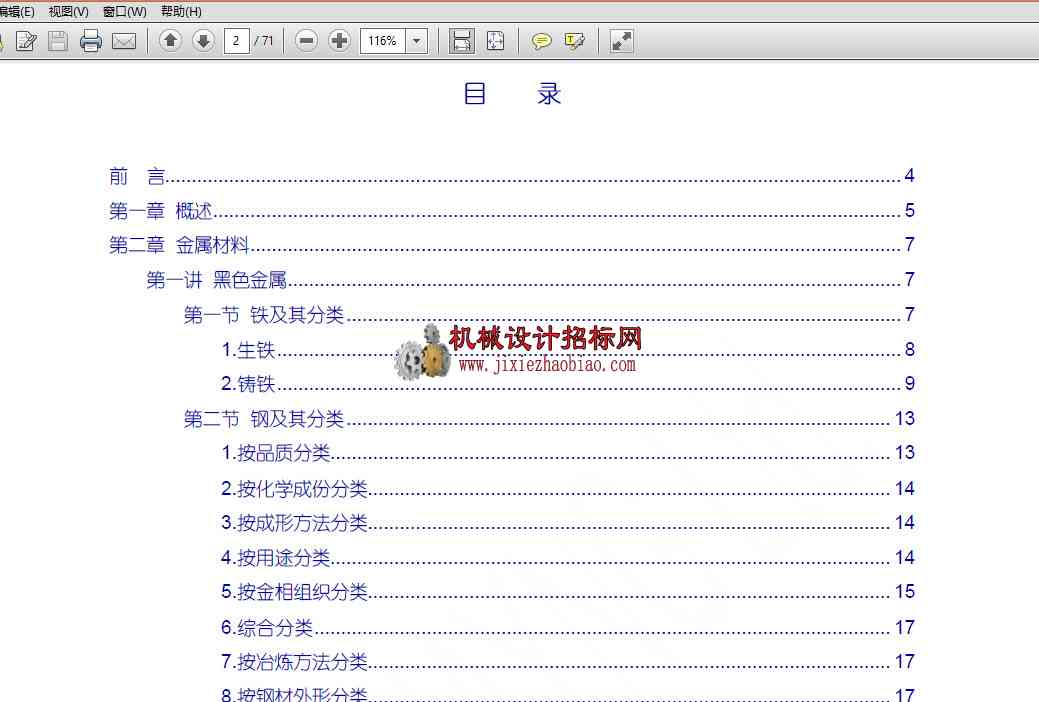This screenshot has height=702, width=1039.
Task: Add a sticky note comment
Action: point(541,42)
